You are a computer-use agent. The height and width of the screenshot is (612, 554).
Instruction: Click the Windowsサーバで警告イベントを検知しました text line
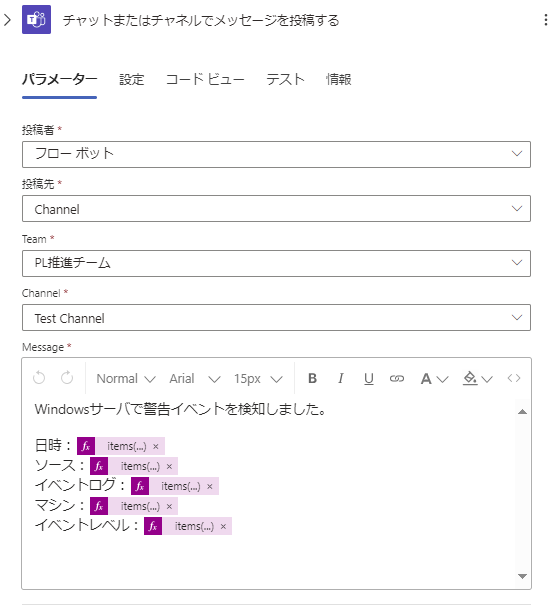click(180, 409)
